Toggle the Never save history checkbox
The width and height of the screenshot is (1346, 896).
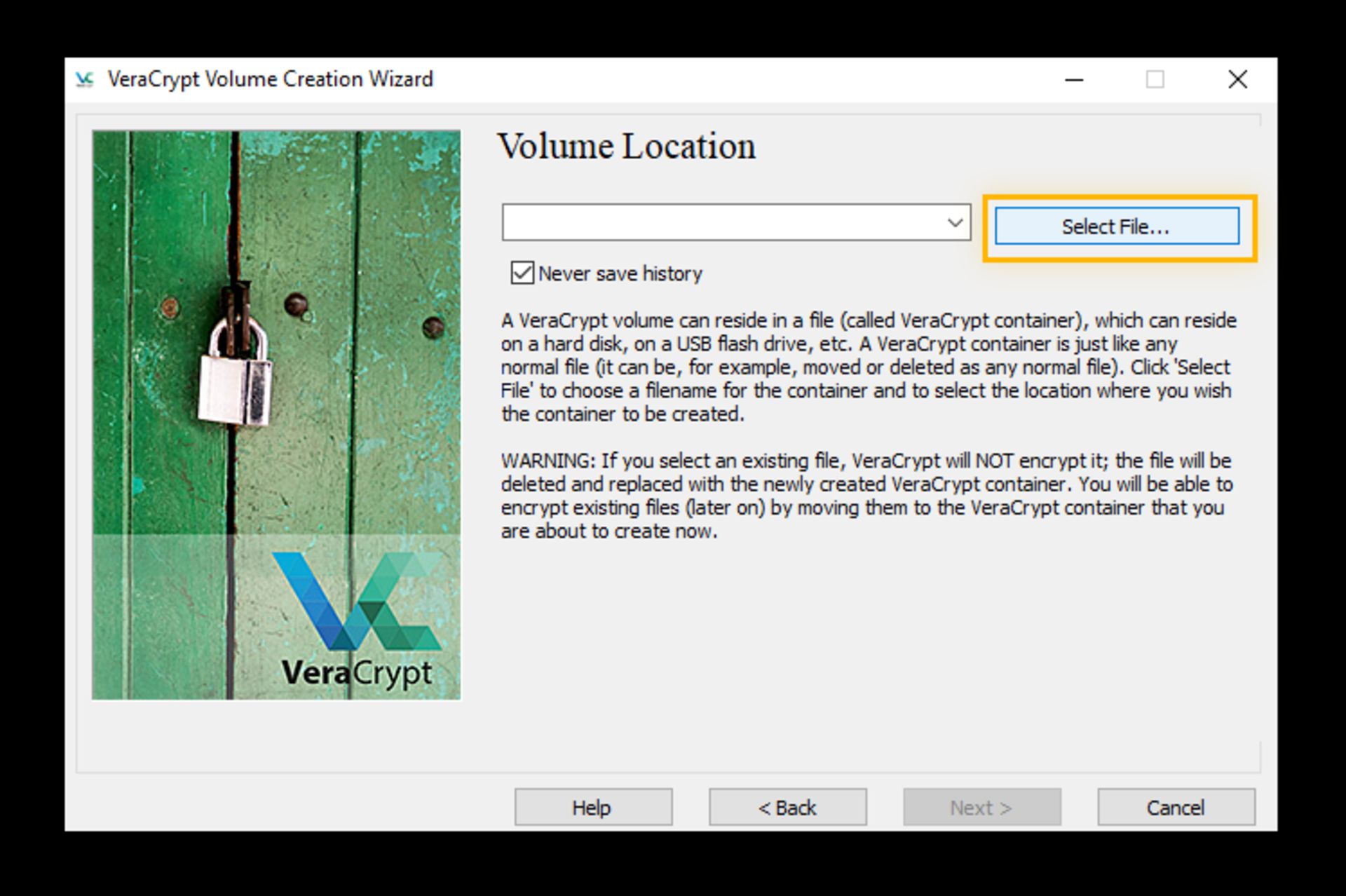[x=522, y=273]
